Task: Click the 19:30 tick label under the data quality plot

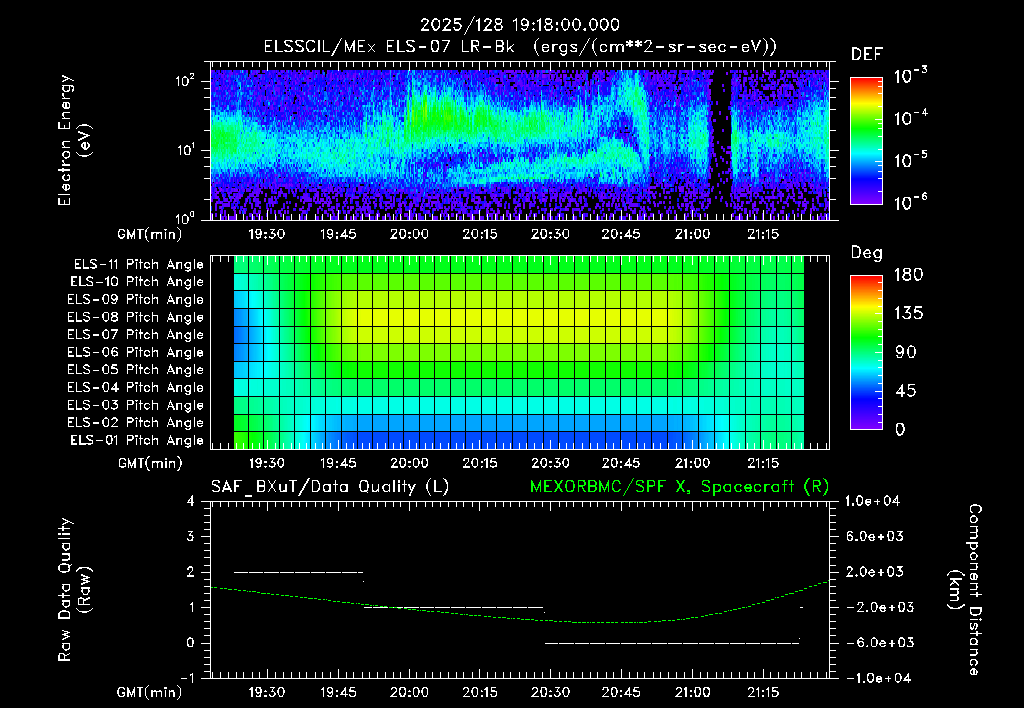Action: tap(266, 692)
